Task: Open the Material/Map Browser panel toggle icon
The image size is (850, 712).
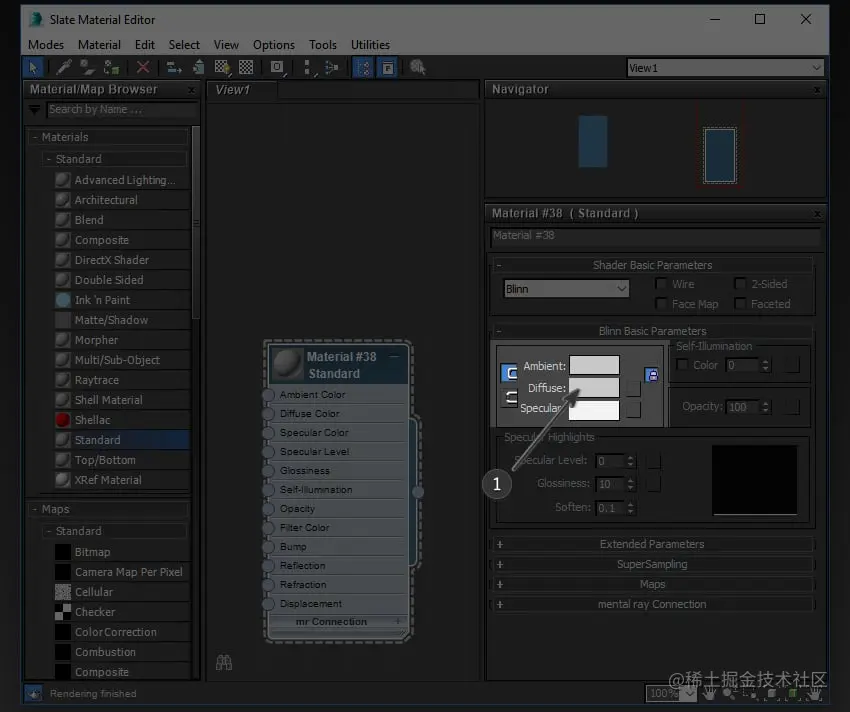Action: click(365, 67)
